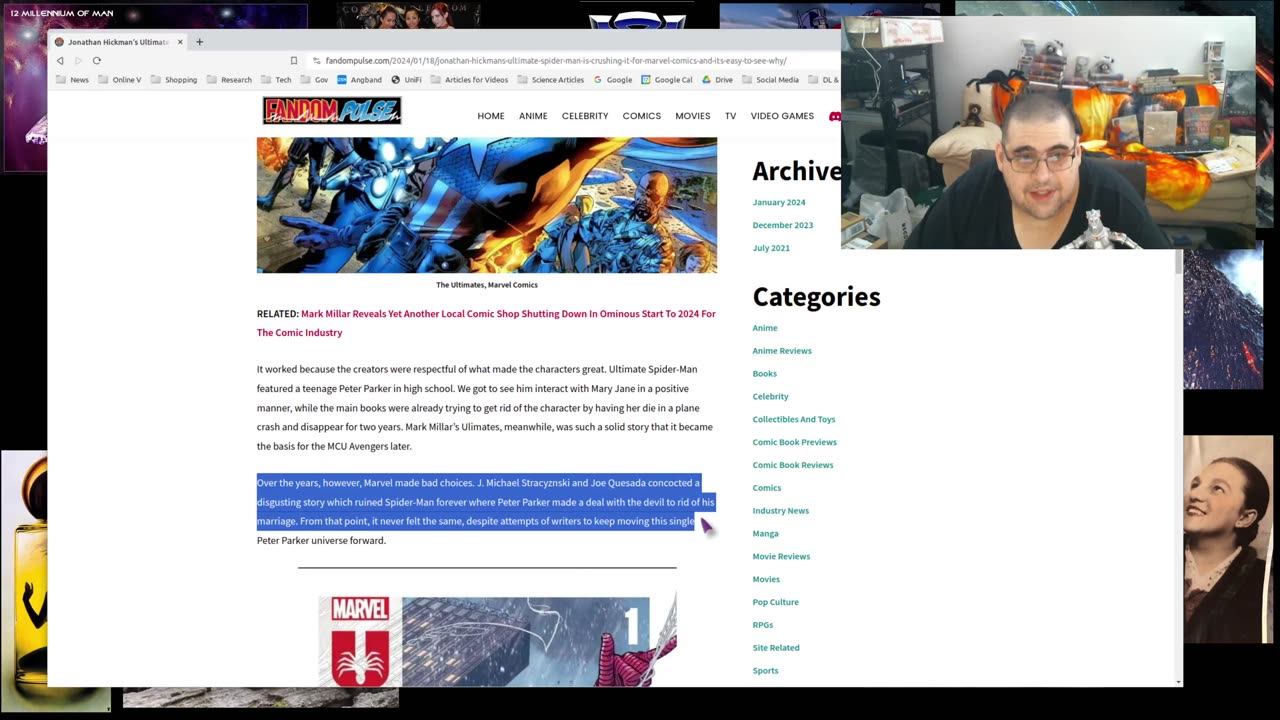Click the site settings icon beside the URL

pyautogui.click(x=316, y=61)
